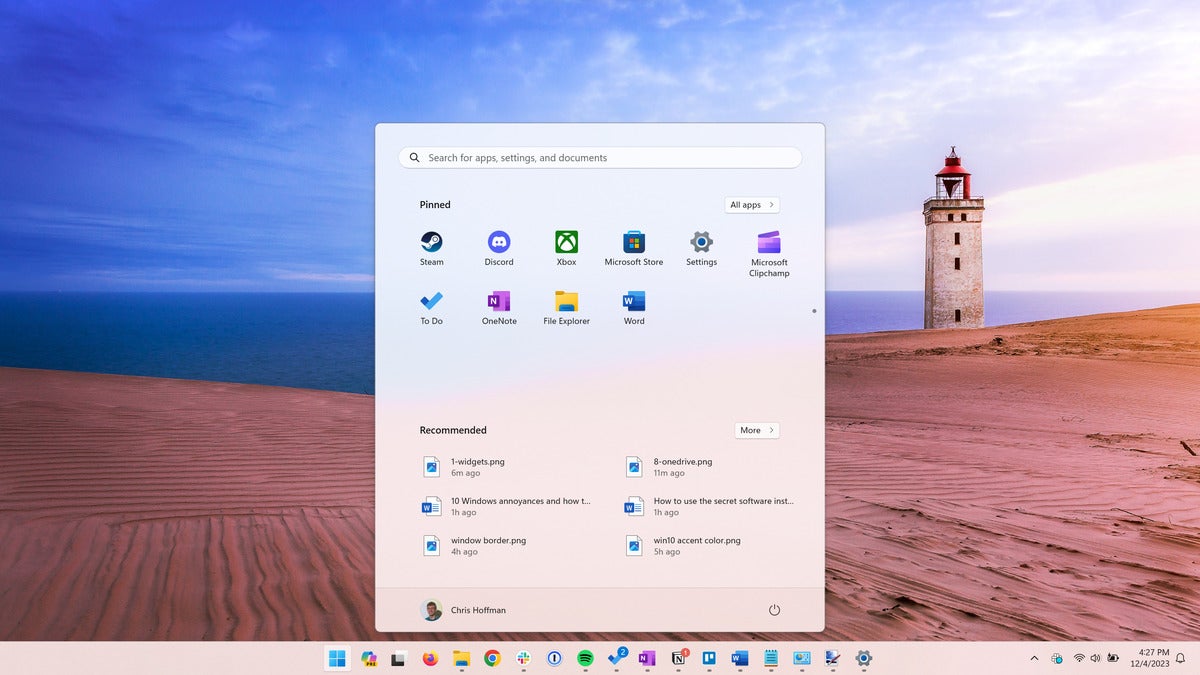The width and height of the screenshot is (1200, 675).
Task: Open the notification bell
Action: (x=1180, y=658)
